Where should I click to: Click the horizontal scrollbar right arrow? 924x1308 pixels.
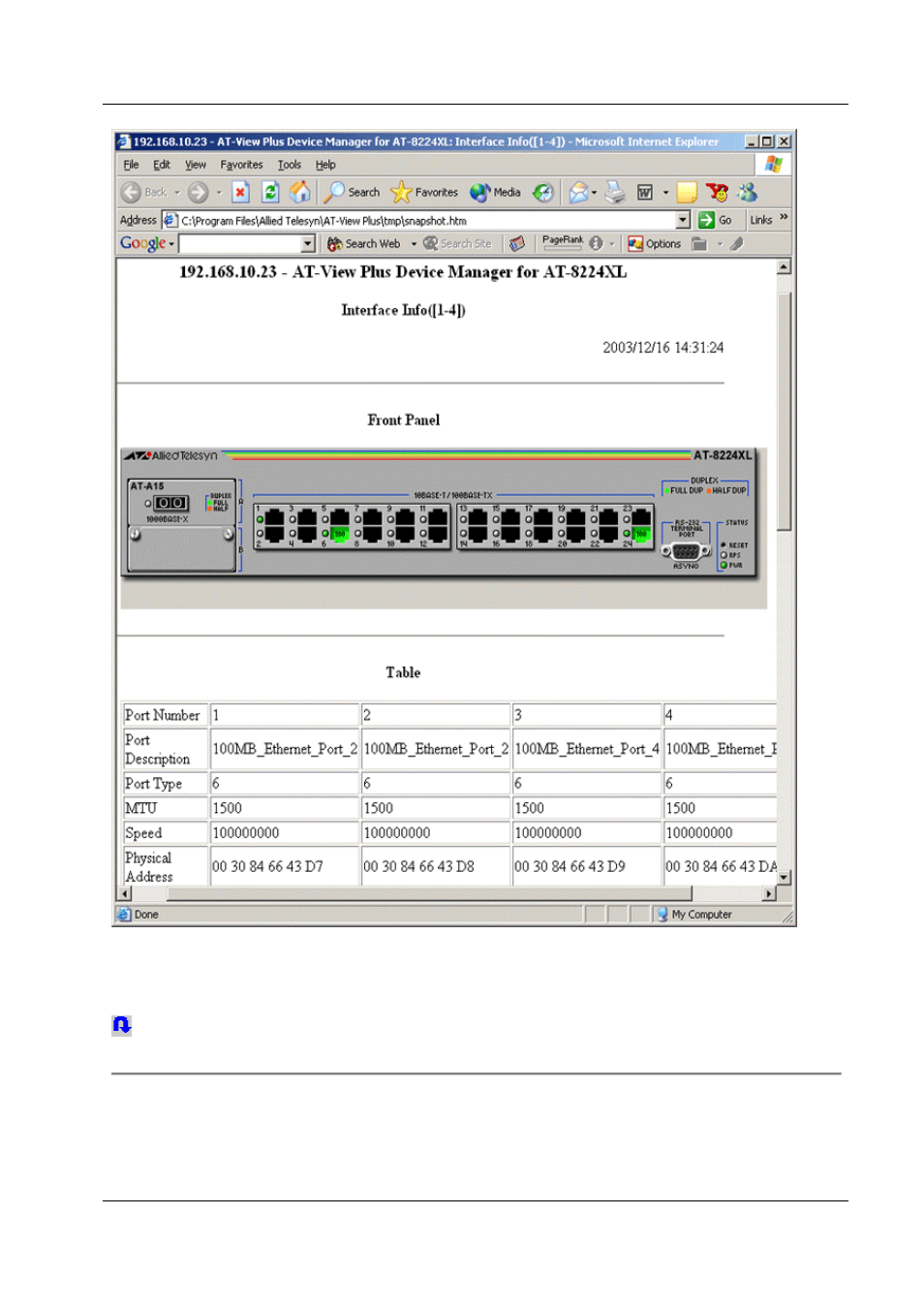click(770, 893)
